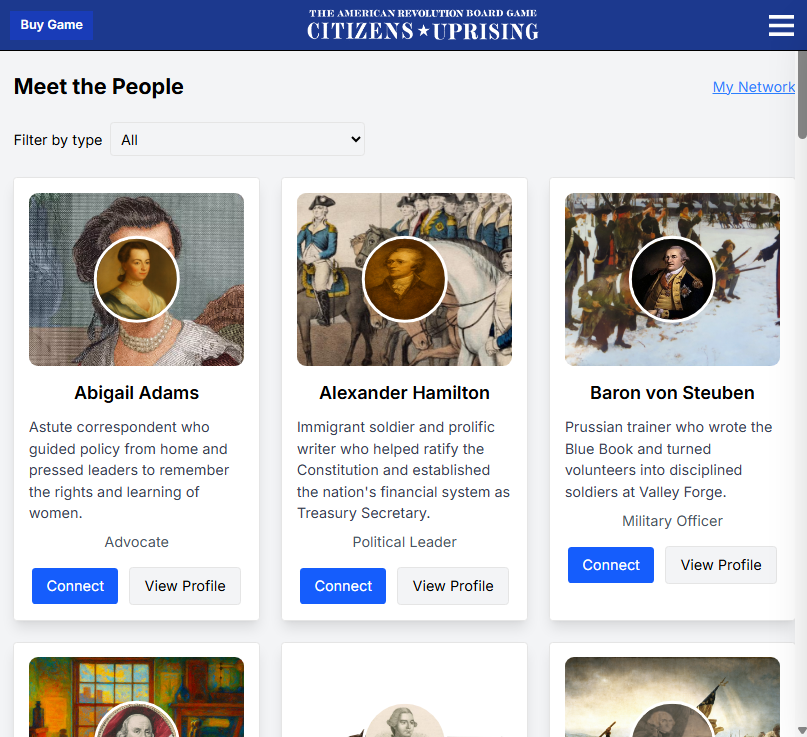The image size is (807, 737).
Task: Click Baron von Steuben's circular portrait
Action: tap(671, 279)
